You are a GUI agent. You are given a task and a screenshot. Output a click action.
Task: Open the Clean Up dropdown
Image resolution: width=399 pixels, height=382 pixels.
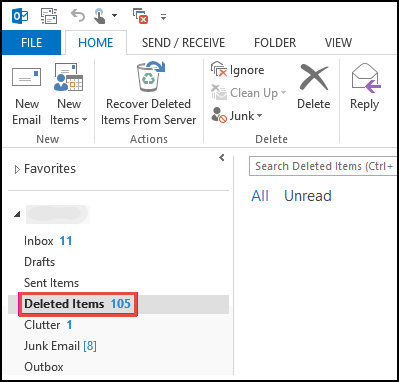tap(249, 92)
